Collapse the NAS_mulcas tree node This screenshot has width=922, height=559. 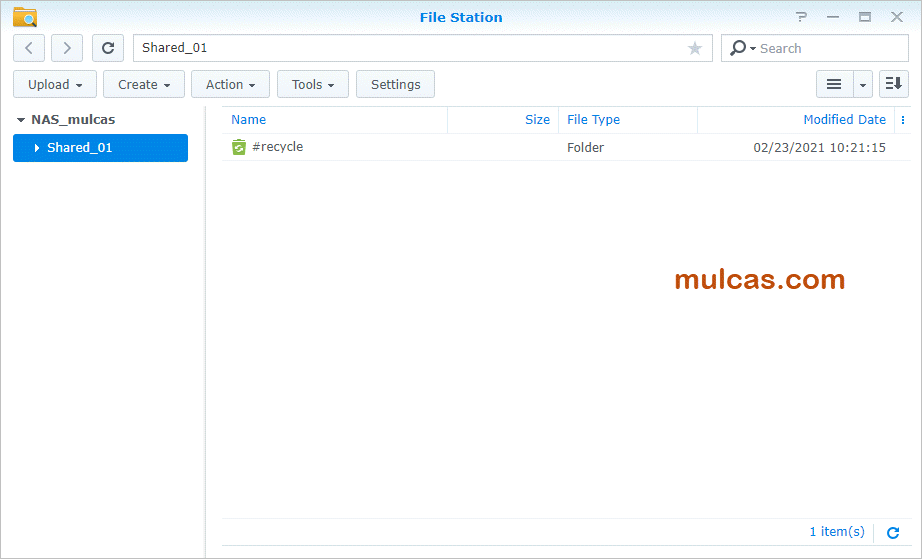[x=20, y=120]
